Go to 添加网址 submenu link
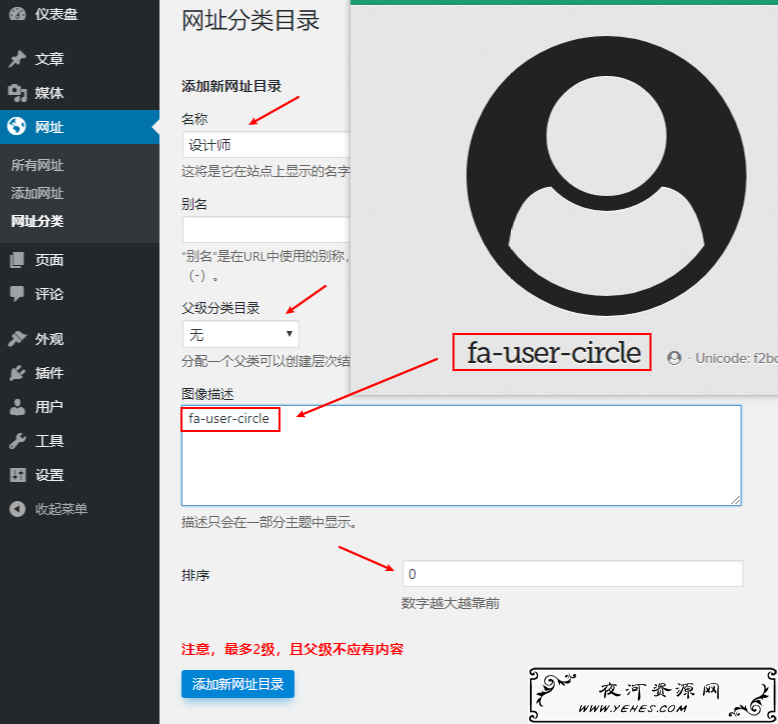Viewport: 778px width, 724px height. click(x=37, y=193)
